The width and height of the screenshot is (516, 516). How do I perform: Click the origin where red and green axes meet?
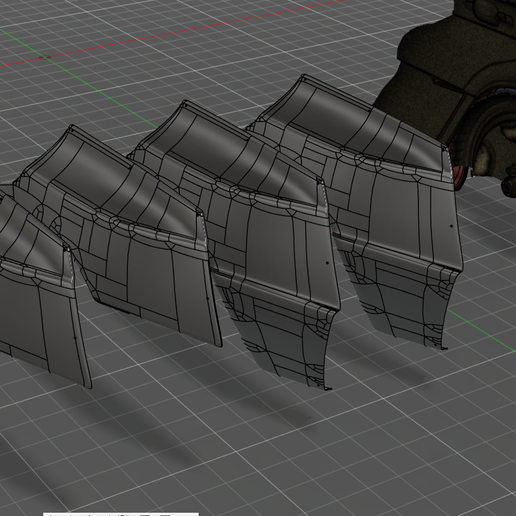click(44, 57)
